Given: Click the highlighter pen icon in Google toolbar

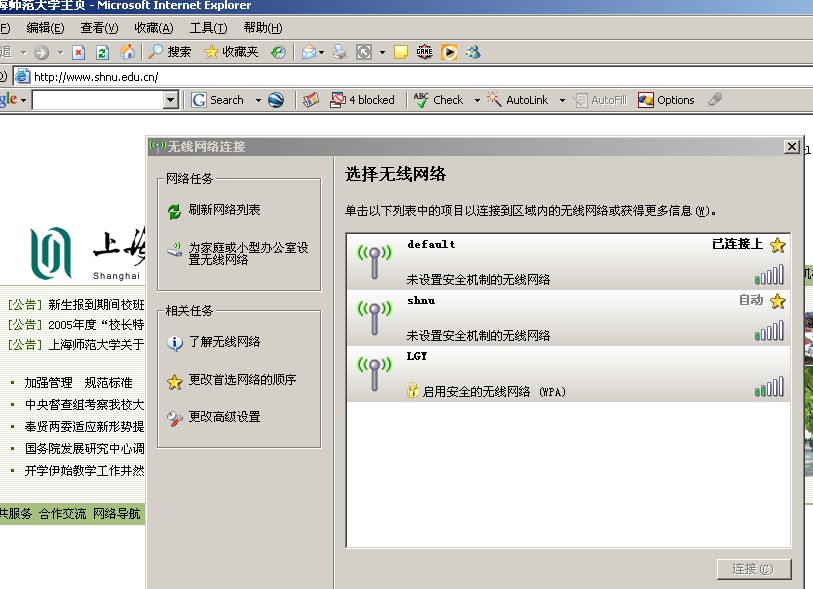Looking at the screenshot, I should tap(715, 99).
